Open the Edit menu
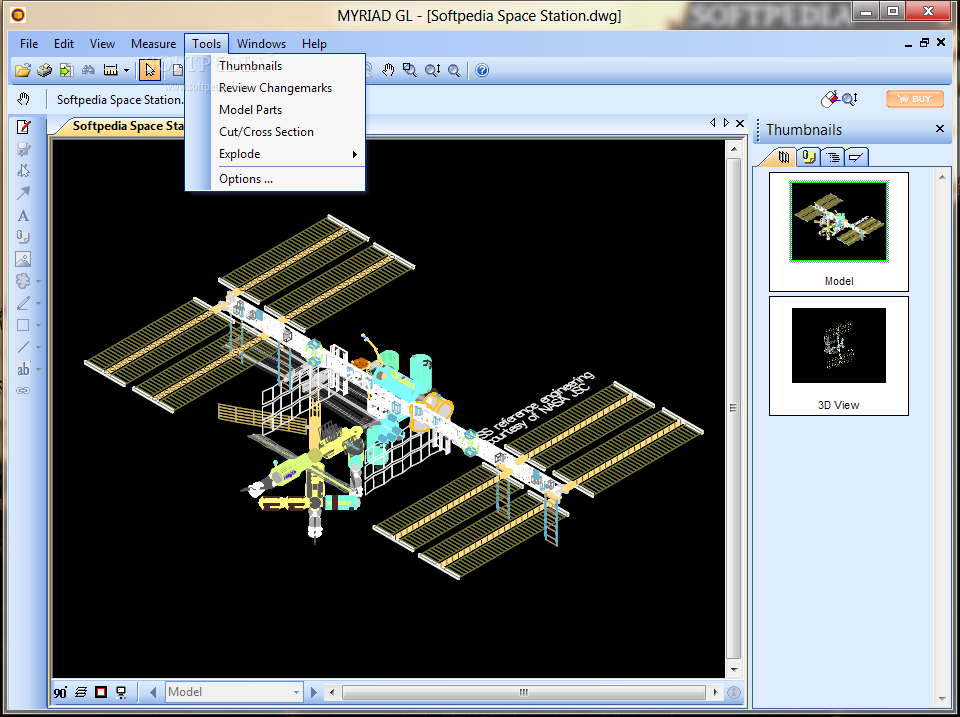 pos(64,44)
